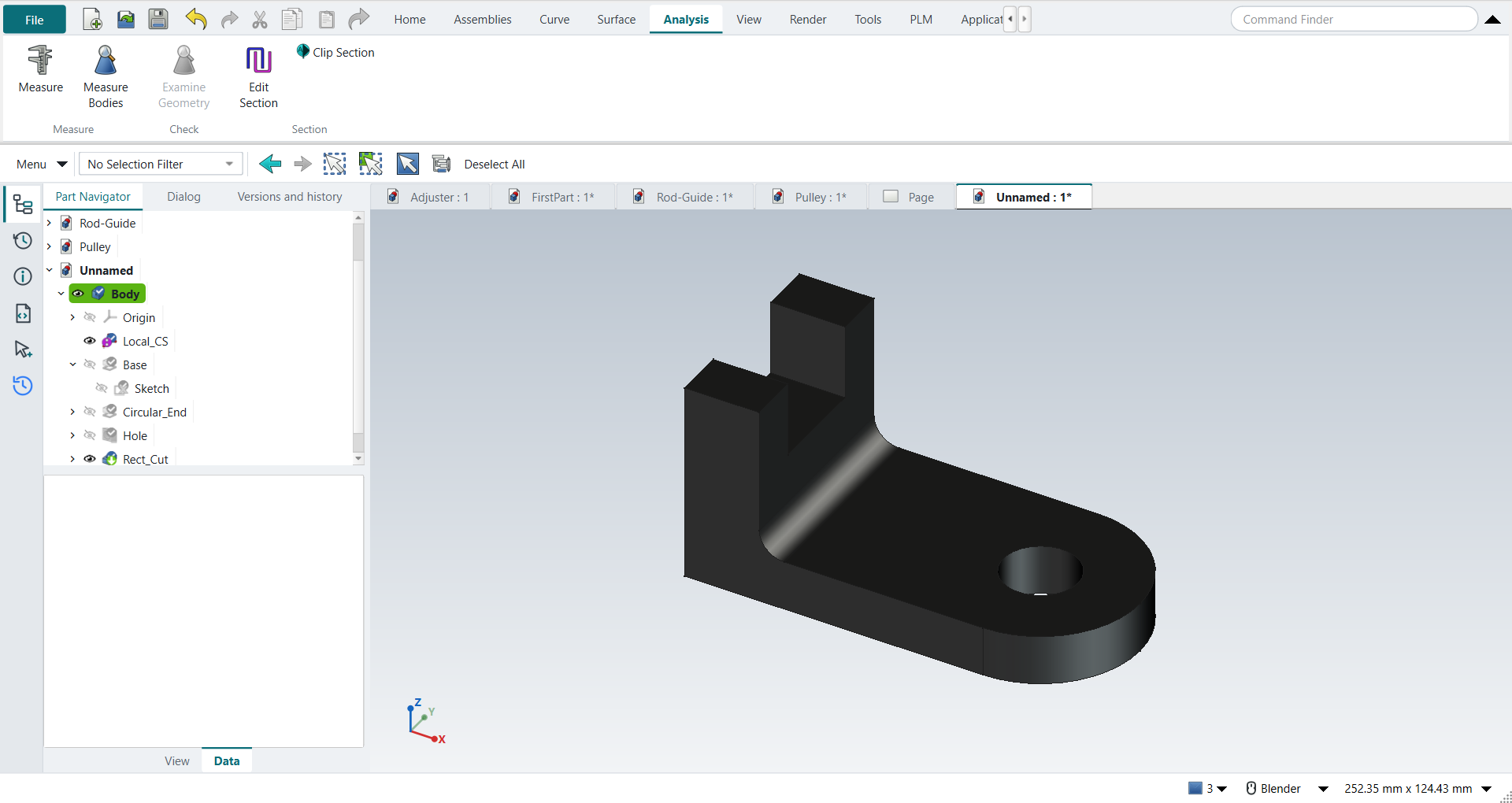Click the teal back arrow
The width and height of the screenshot is (1512, 803).
click(270, 164)
